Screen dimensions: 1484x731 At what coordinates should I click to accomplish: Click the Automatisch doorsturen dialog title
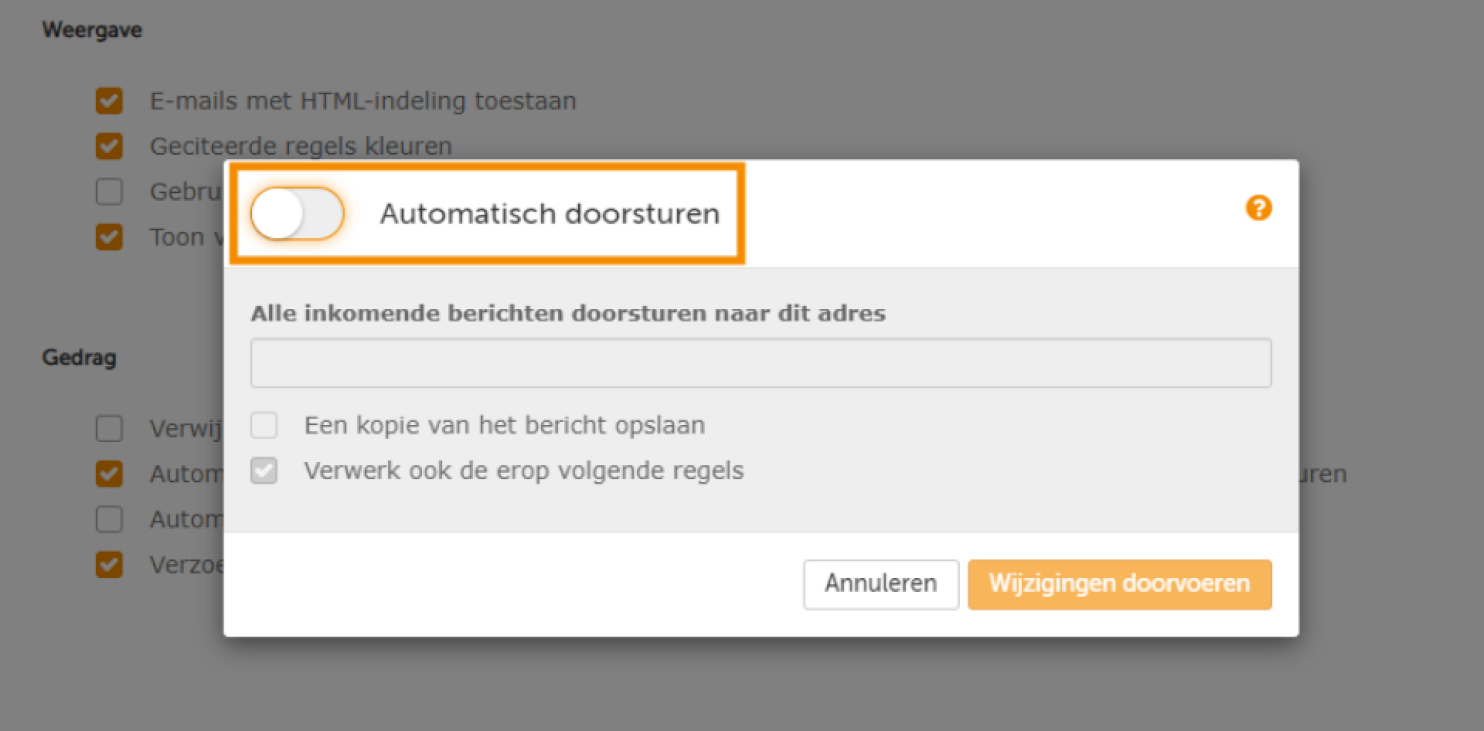tap(548, 213)
